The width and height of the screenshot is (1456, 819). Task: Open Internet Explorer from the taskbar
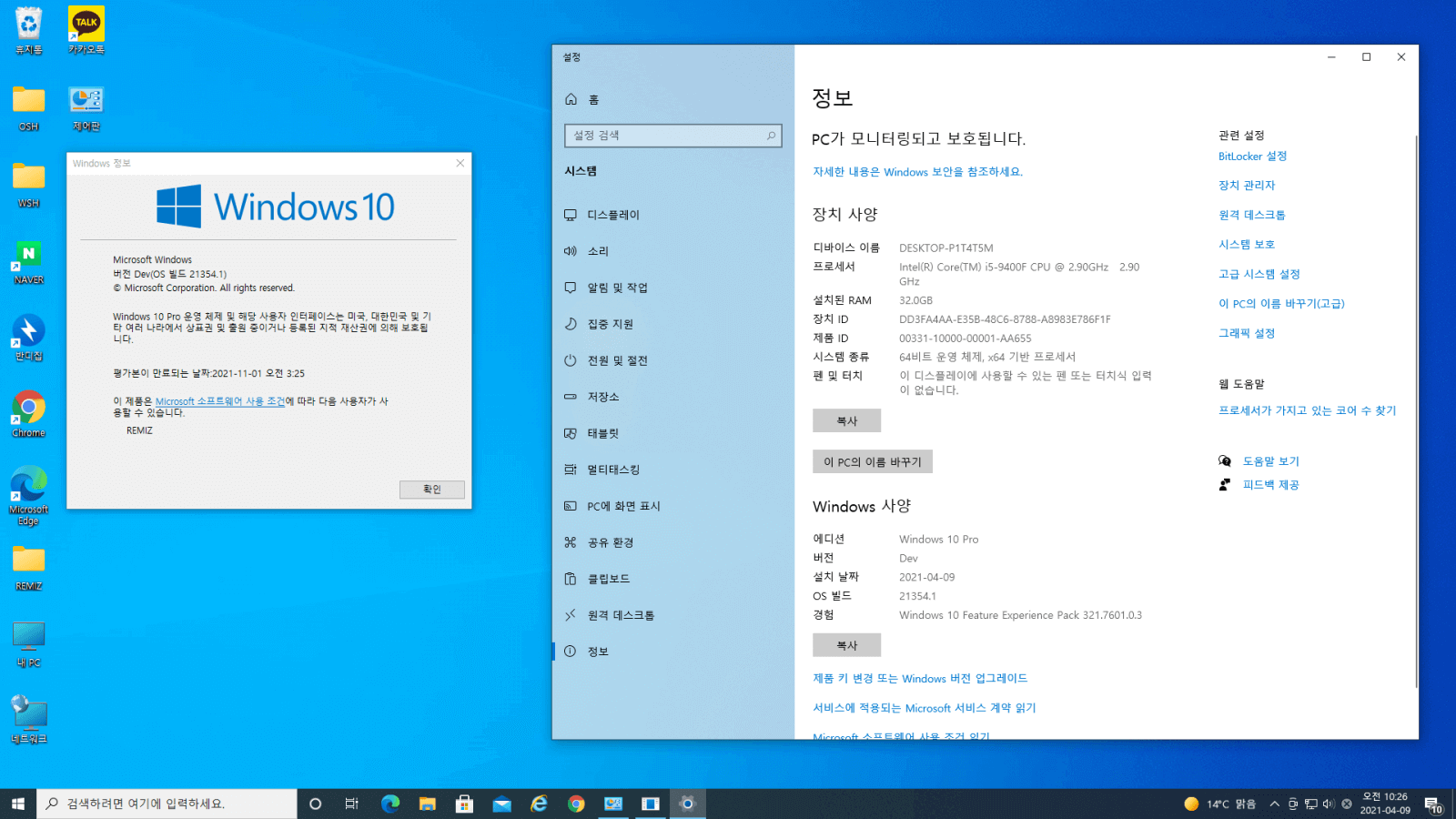point(539,804)
